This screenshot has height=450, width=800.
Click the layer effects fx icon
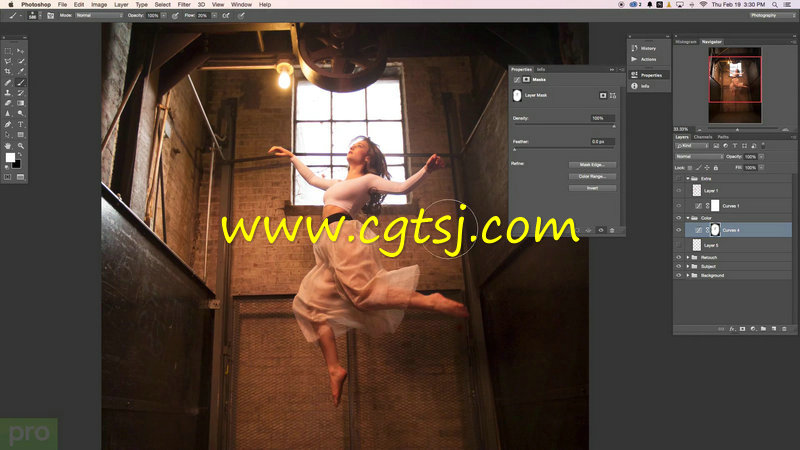coord(732,328)
